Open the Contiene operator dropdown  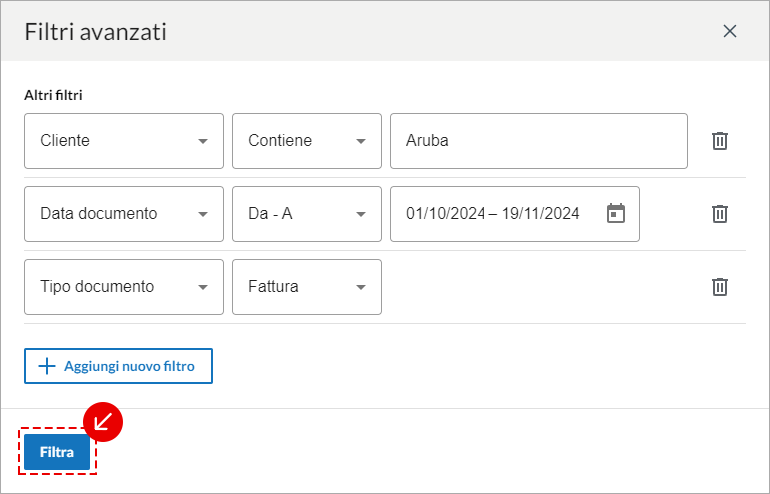tap(307, 141)
